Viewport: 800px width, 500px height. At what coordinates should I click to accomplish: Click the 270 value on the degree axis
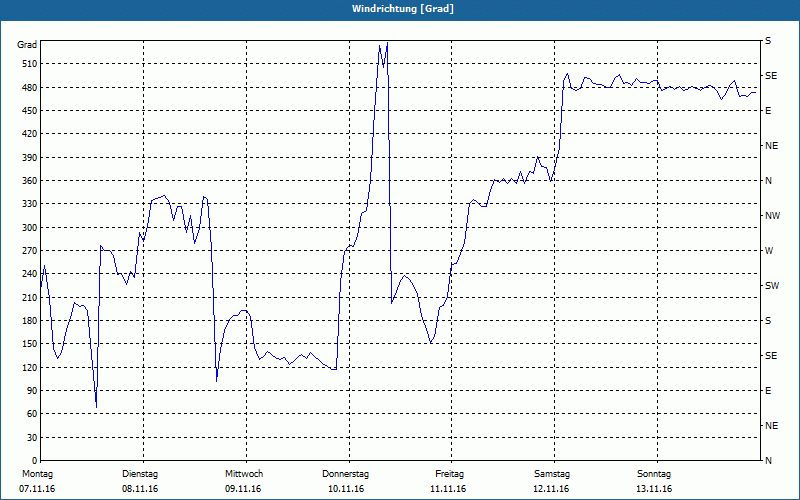click(30, 251)
